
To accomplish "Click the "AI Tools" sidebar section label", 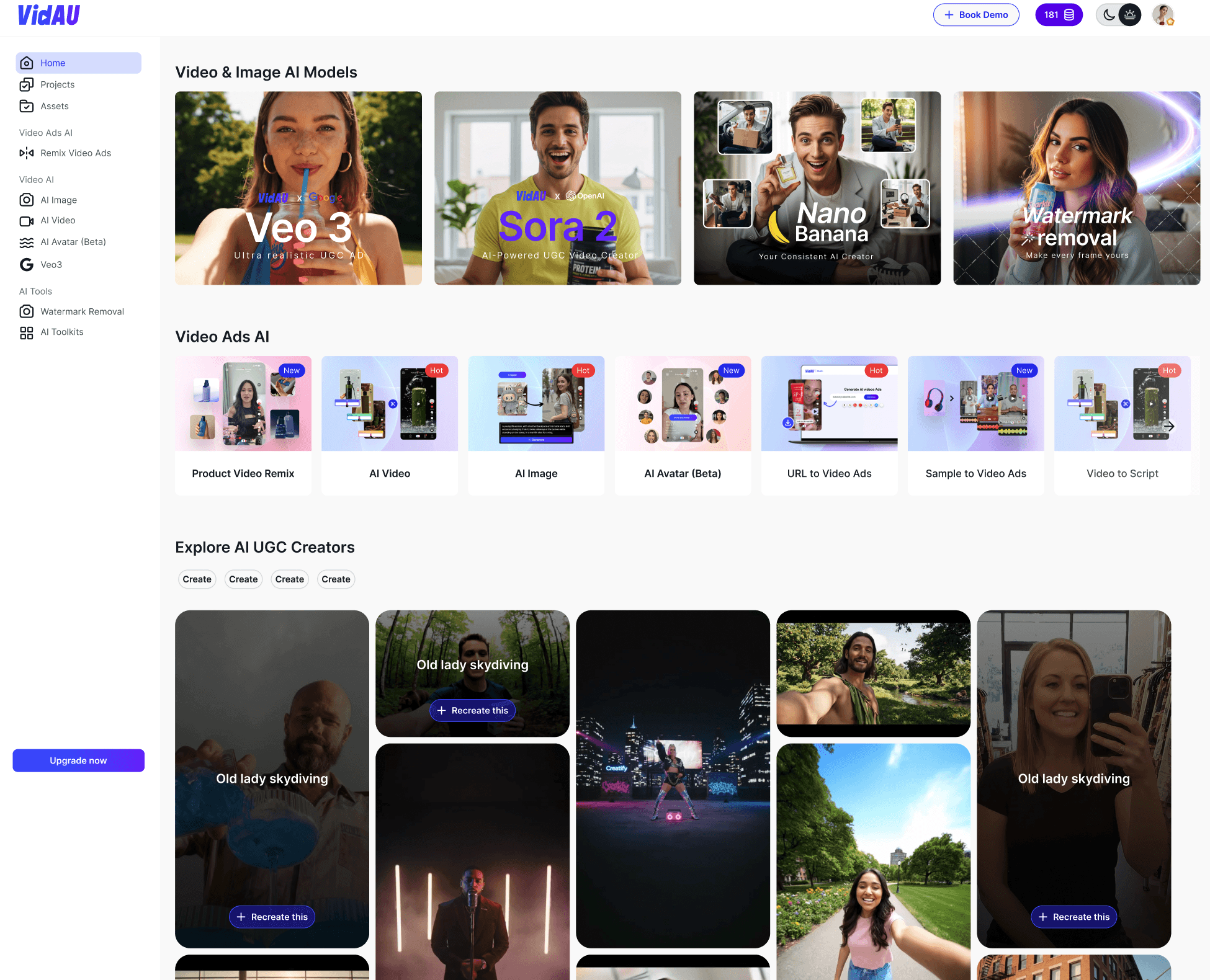I will point(35,292).
